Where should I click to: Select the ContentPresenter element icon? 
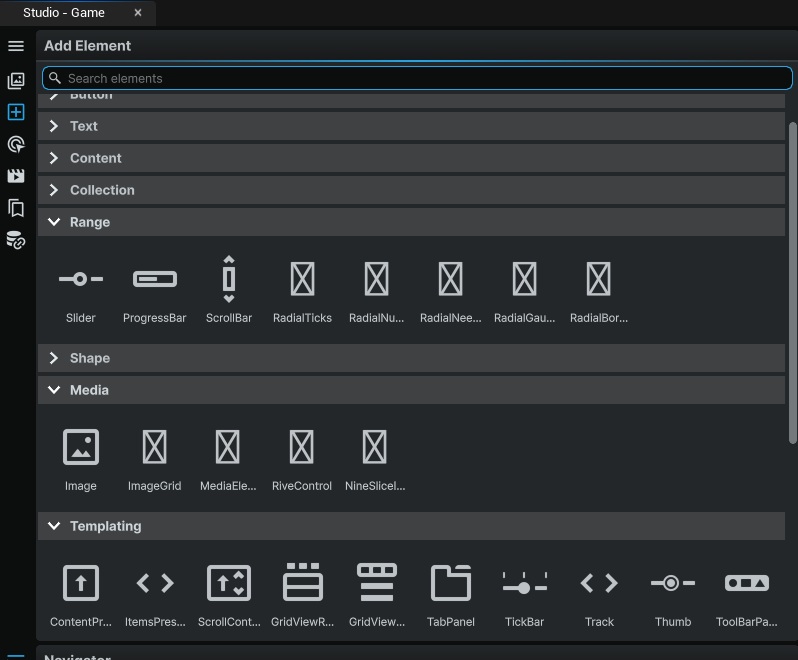(x=80, y=583)
